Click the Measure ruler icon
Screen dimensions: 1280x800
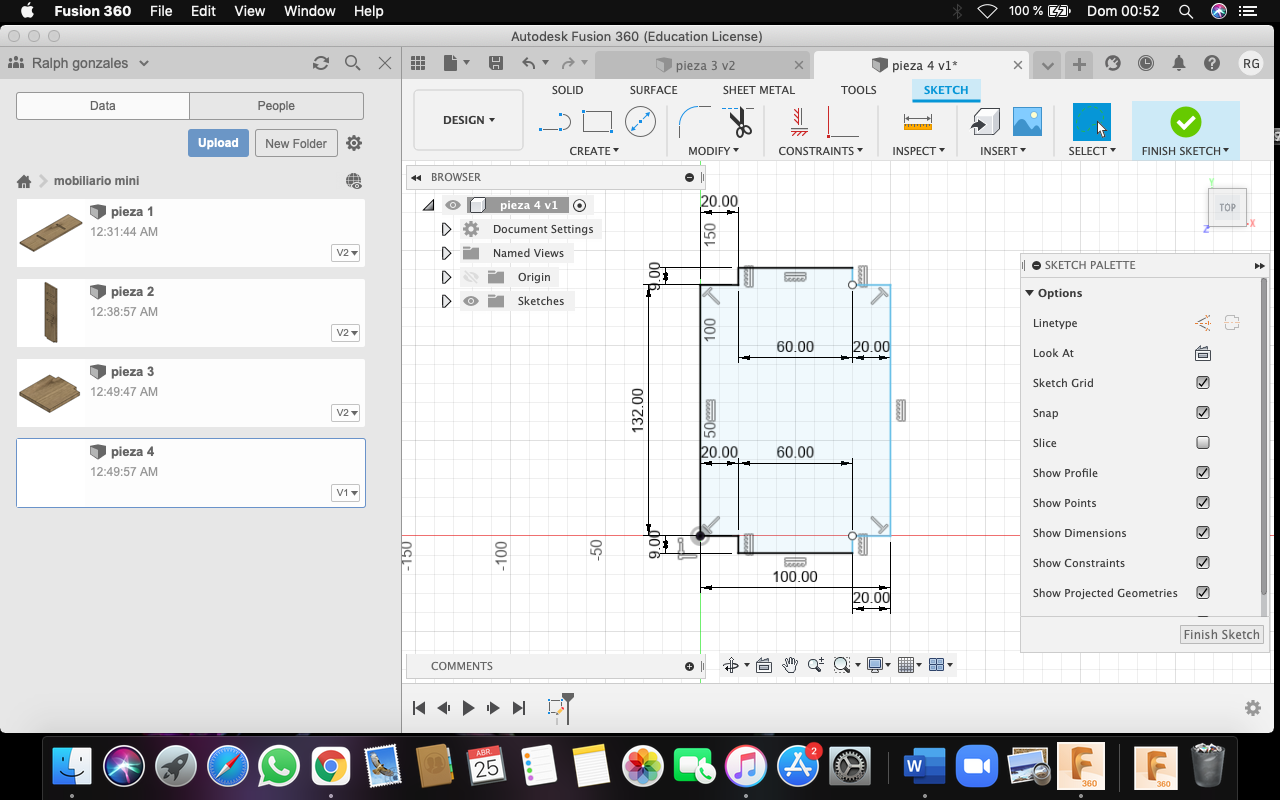pyautogui.click(x=917, y=122)
